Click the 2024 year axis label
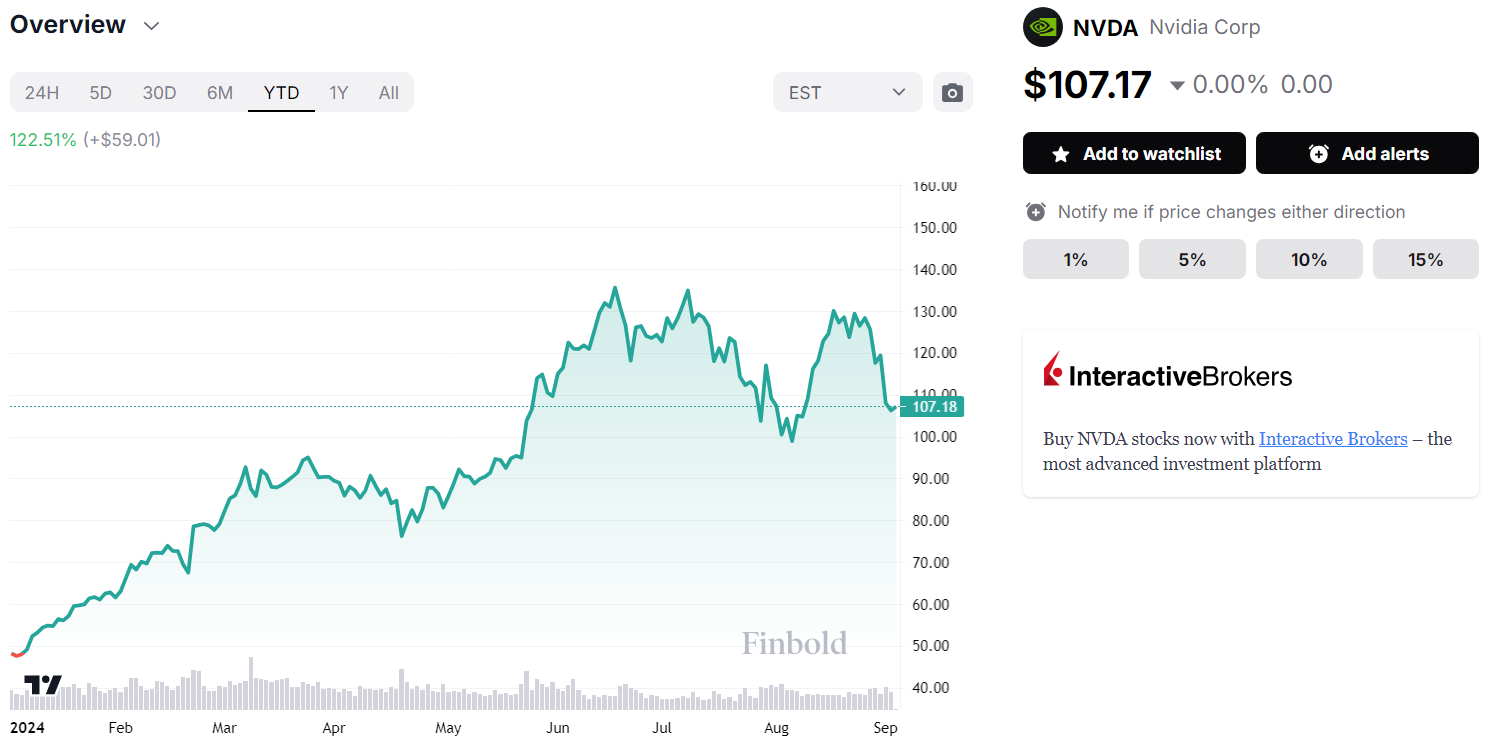 point(27,728)
